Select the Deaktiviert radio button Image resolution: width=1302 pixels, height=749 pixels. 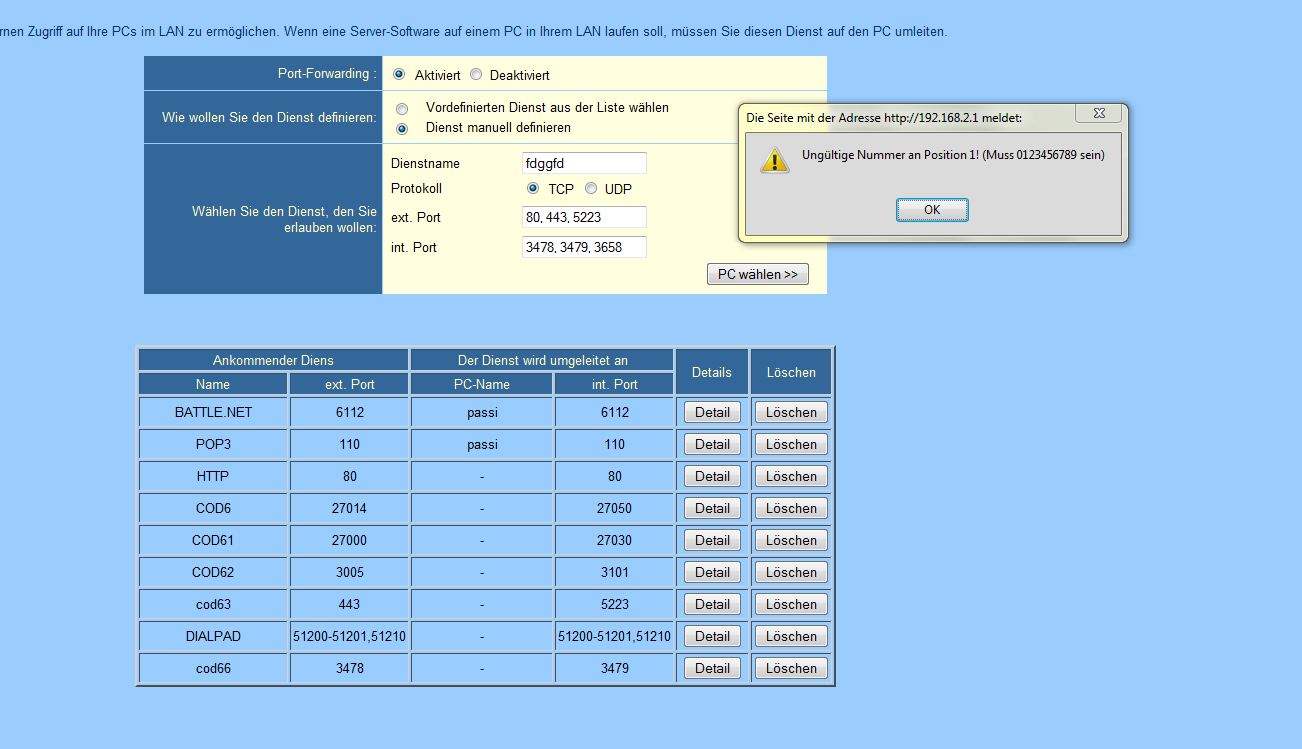tap(475, 74)
